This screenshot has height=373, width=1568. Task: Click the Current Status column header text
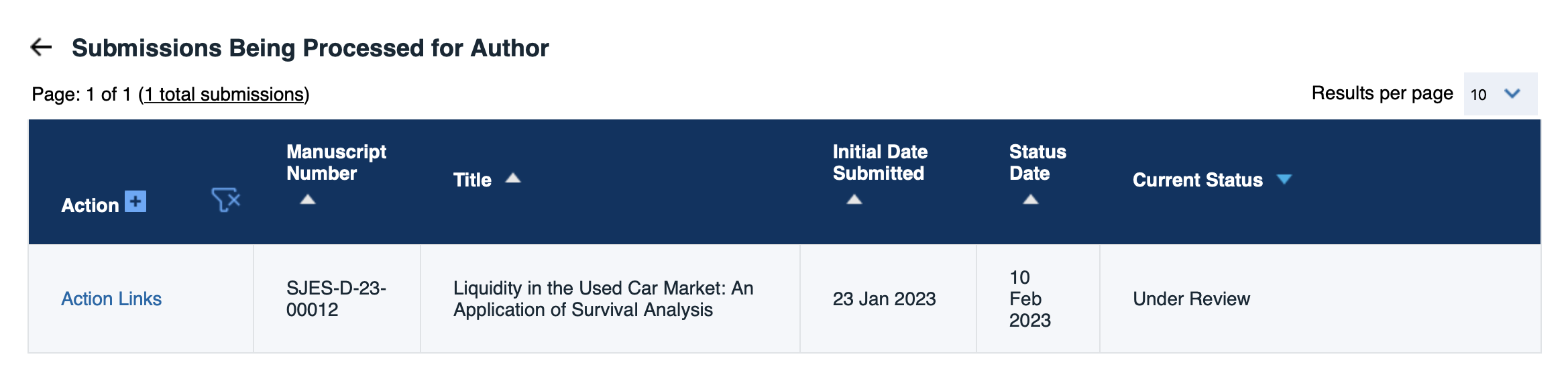tap(1197, 180)
